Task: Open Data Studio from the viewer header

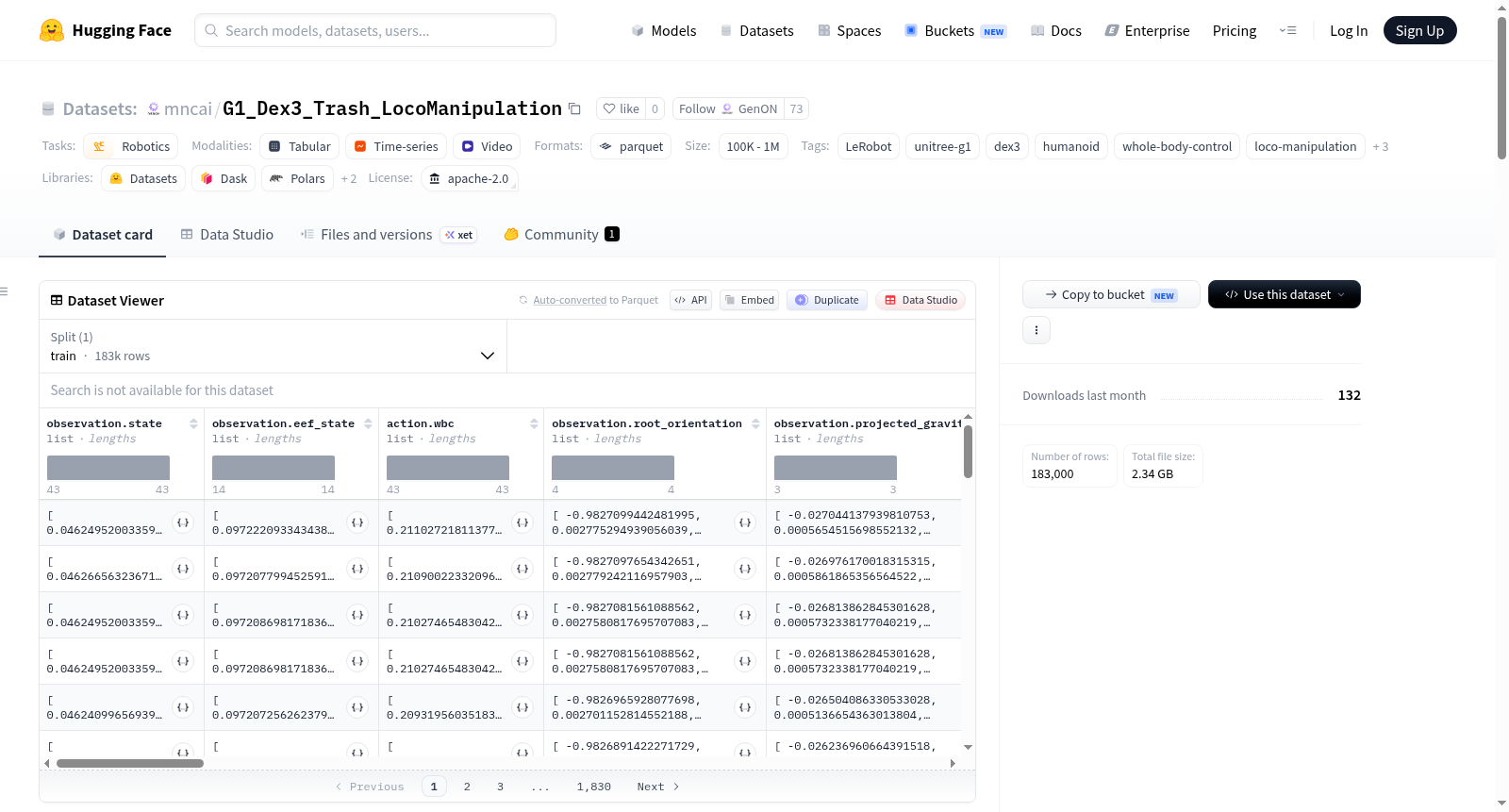Action: tap(920, 300)
